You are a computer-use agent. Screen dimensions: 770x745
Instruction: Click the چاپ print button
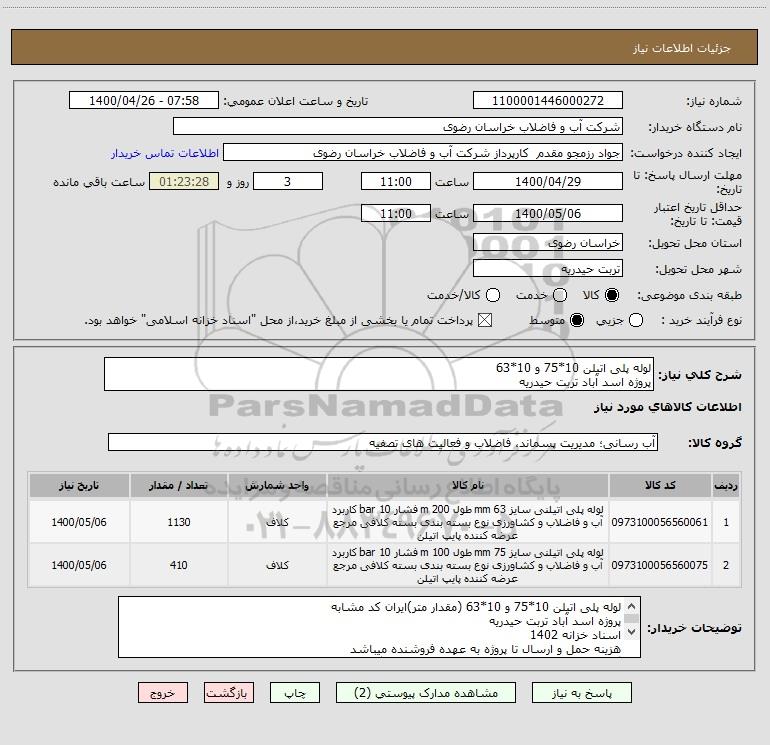295,693
